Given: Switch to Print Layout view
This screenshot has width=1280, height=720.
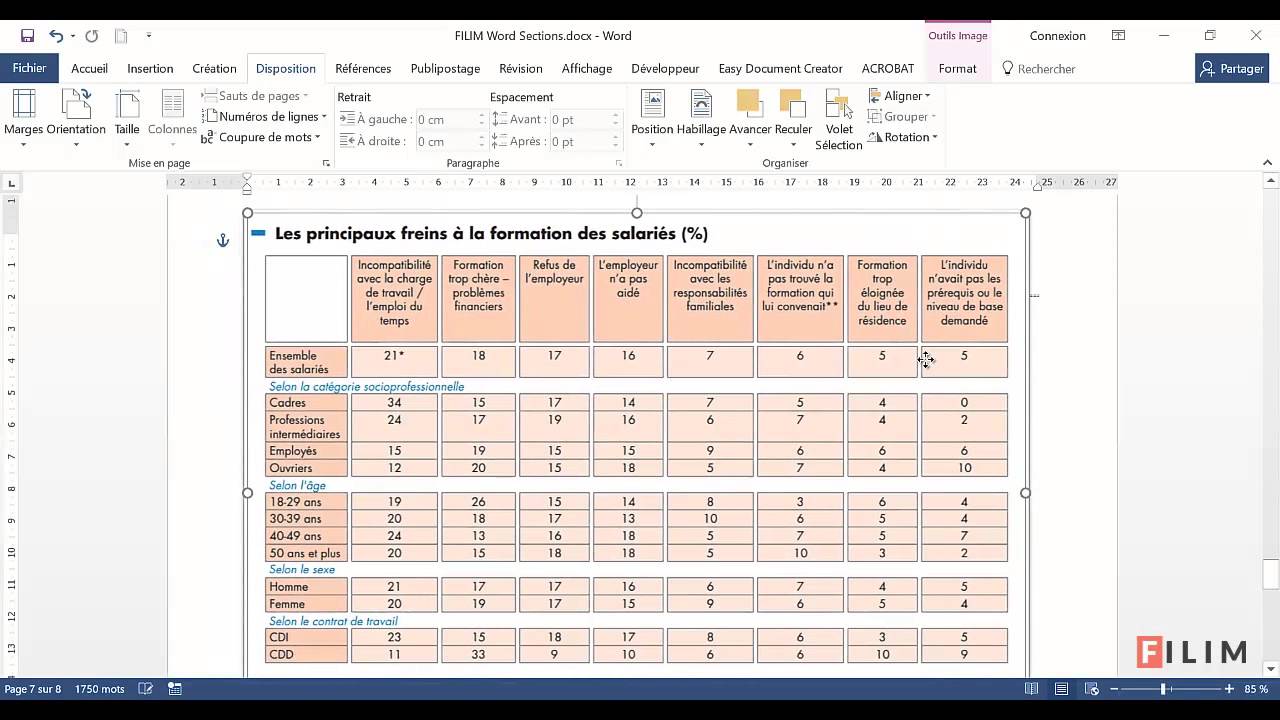Looking at the screenshot, I should point(1062,689).
